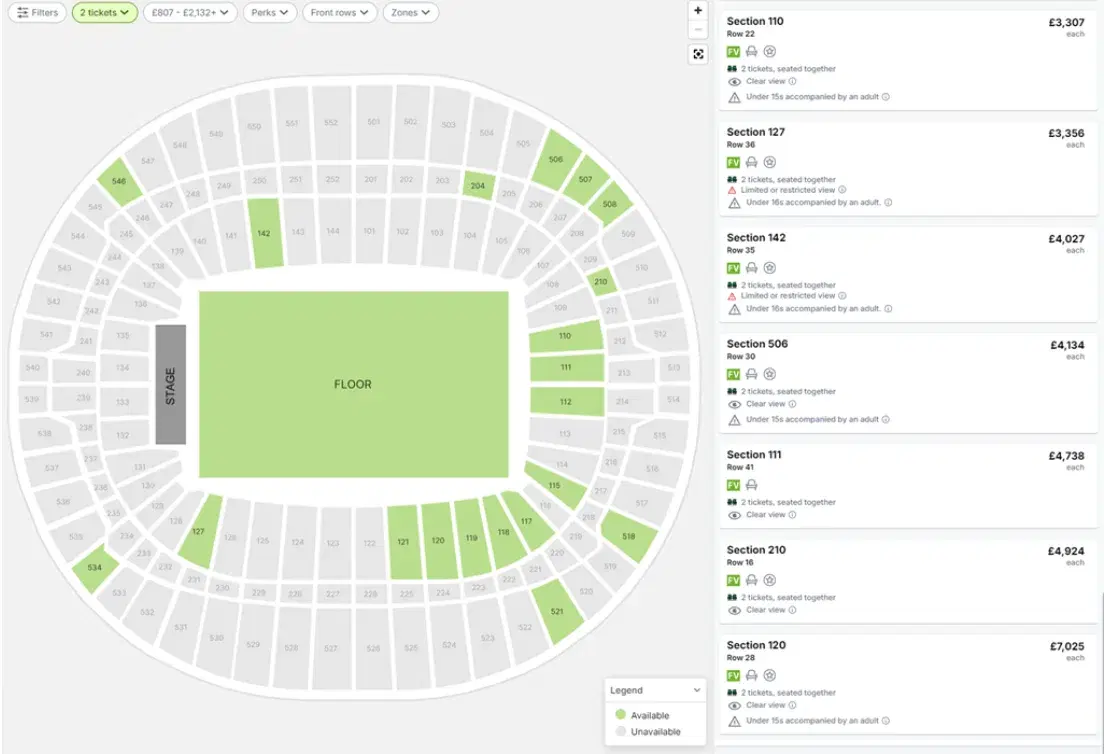
Task: Expand the Perks filter dropdown
Action: point(270,13)
